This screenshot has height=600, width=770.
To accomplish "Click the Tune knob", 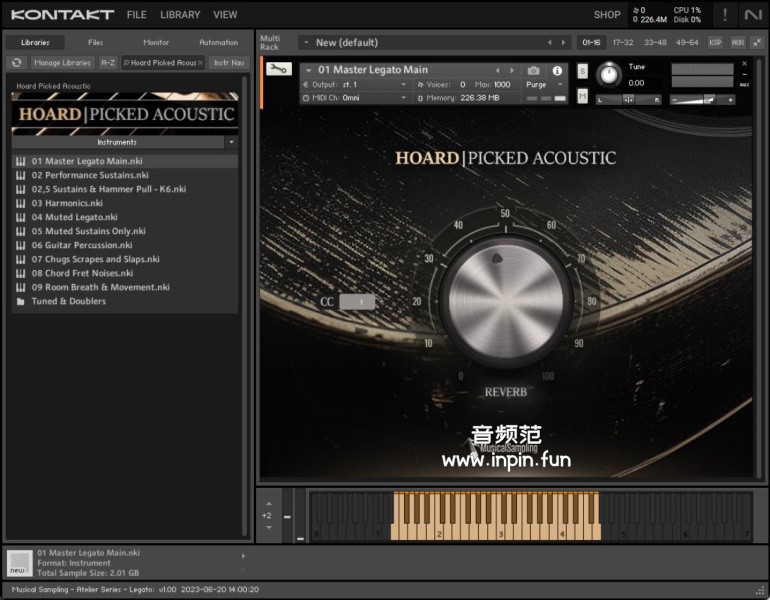I will [x=608, y=75].
